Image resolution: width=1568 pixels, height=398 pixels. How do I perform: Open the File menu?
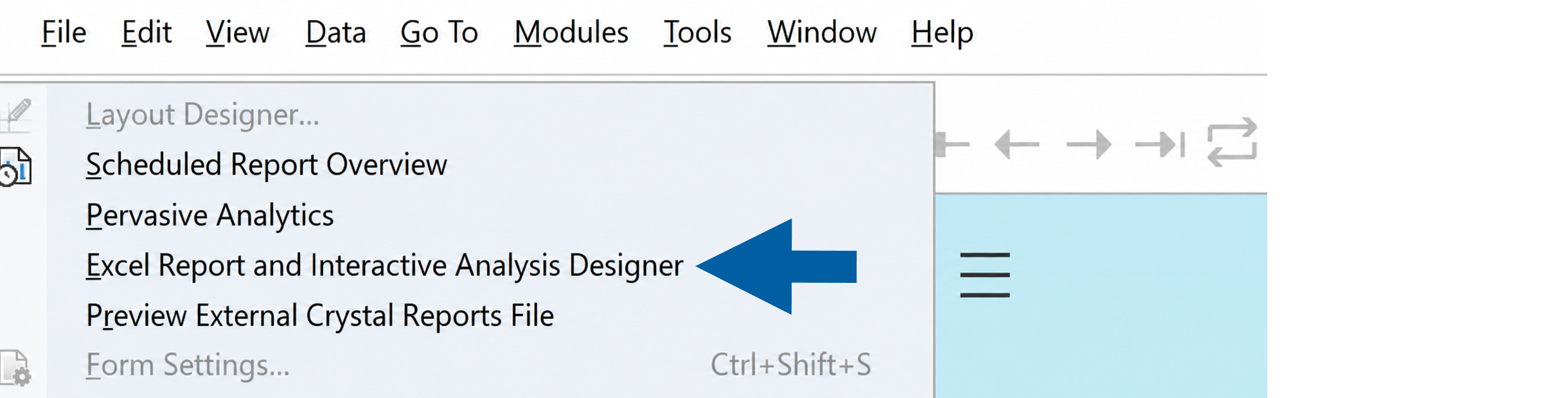64,32
